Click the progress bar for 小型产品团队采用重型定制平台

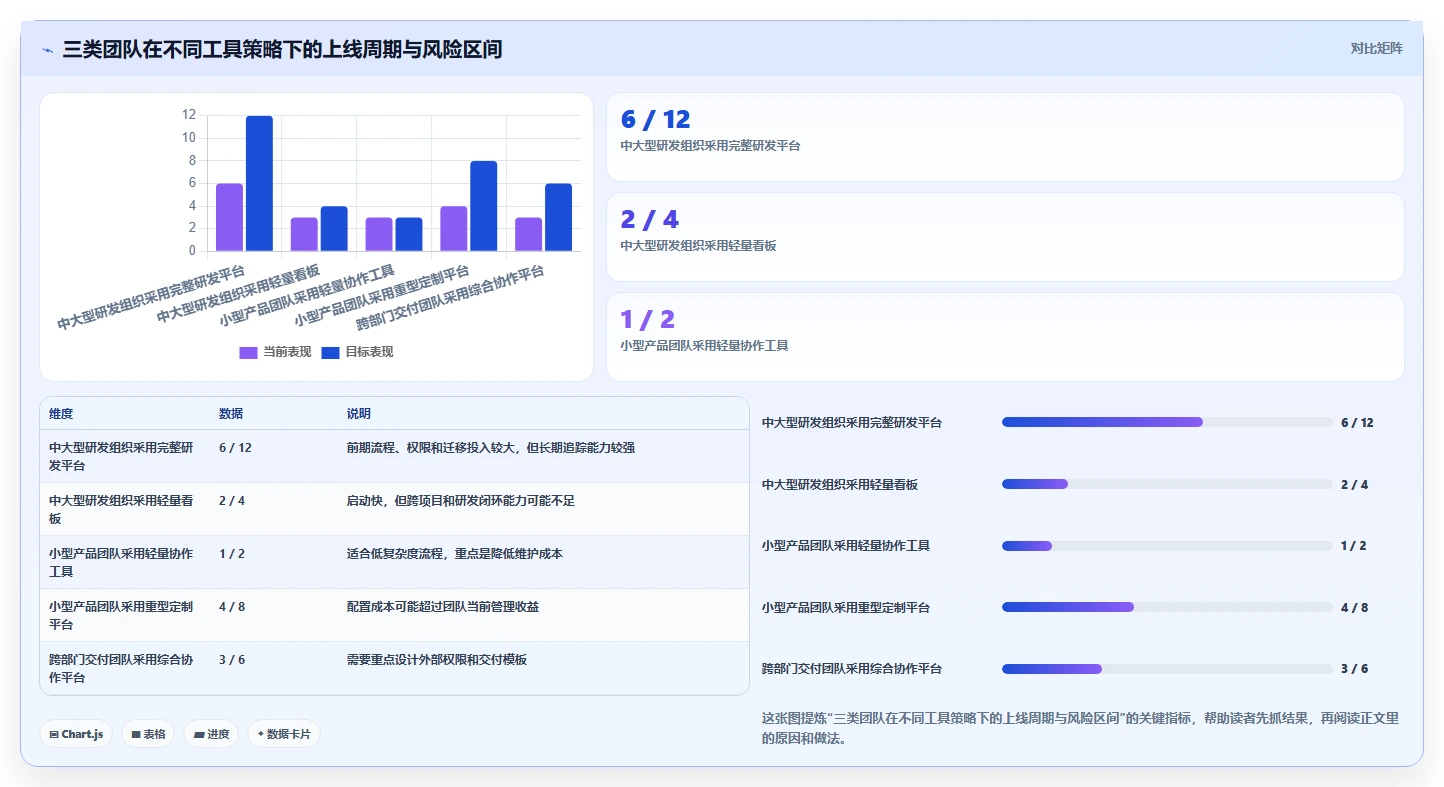1167,607
